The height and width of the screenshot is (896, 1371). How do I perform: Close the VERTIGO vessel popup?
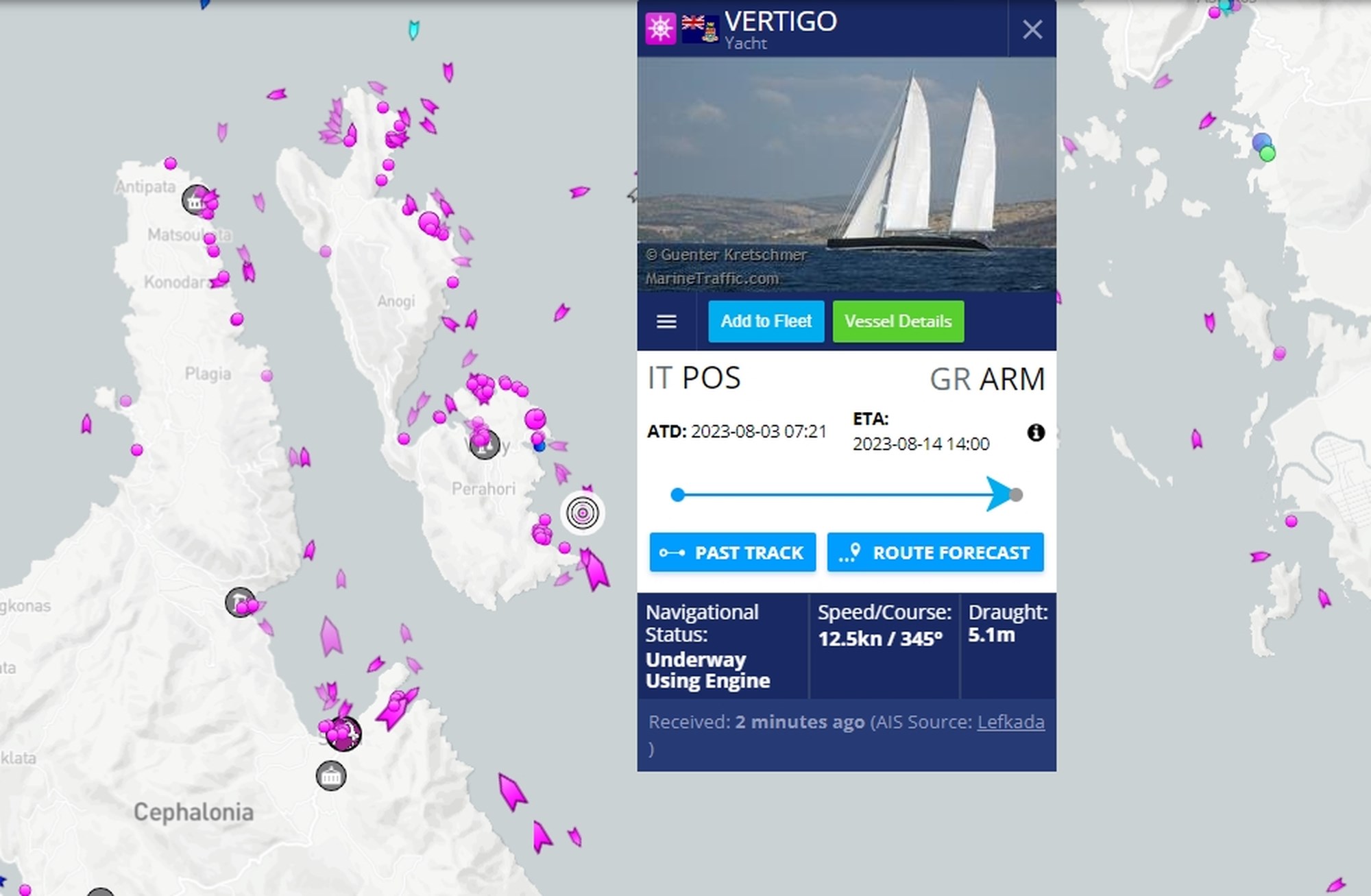pos(1032,29)
